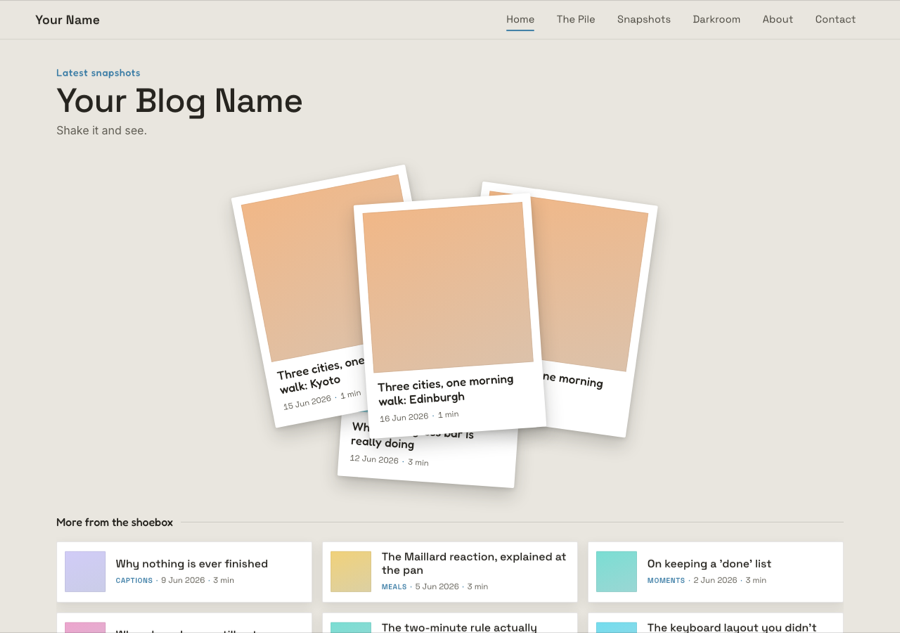Image resolution: width=900 pixels, height=633 pixels.
Task: Click the '15 Jun 2026 · 1 min' caption
Action: click(322, 399)
